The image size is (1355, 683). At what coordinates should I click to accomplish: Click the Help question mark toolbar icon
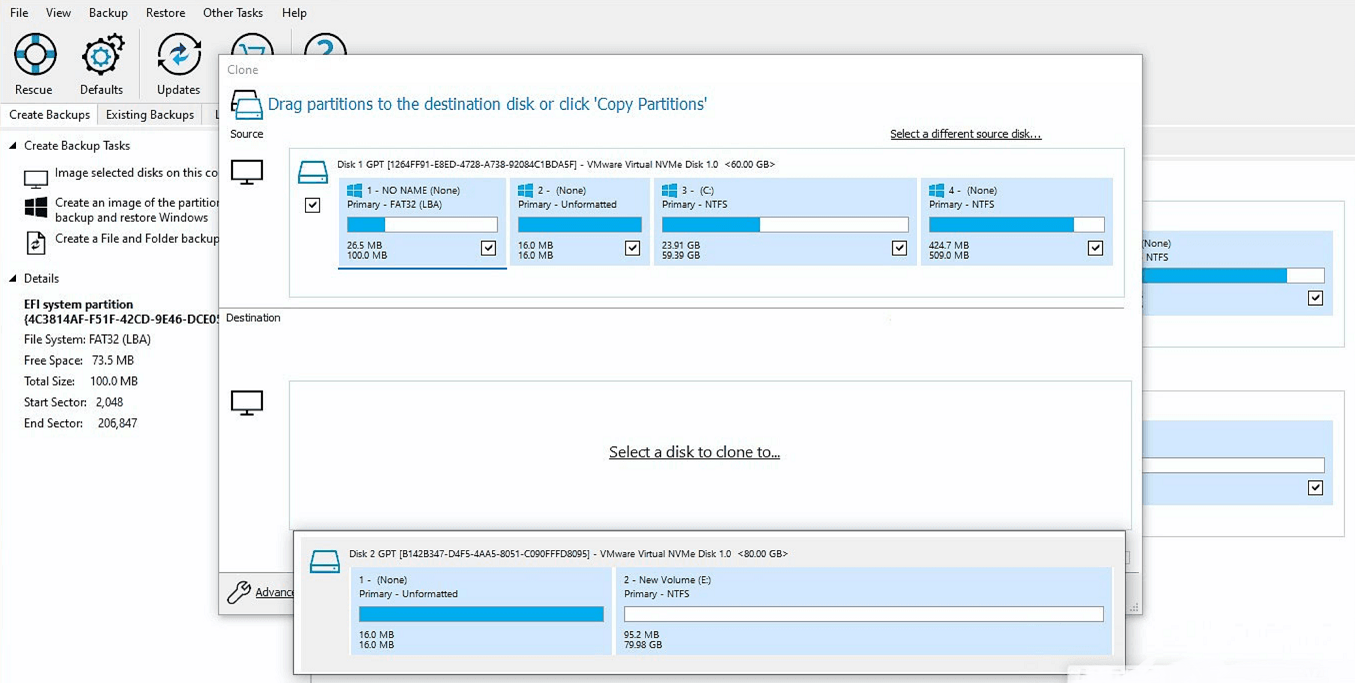coord(325,44)
